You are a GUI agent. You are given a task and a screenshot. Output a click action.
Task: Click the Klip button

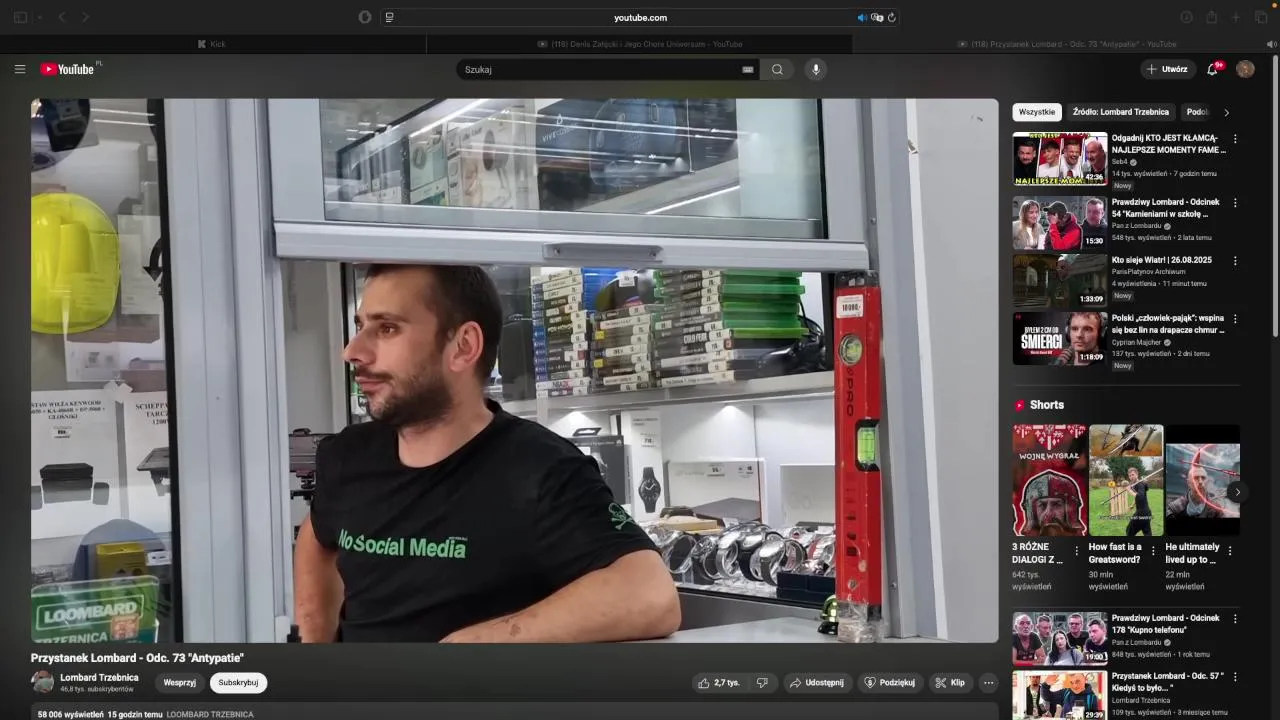[950, 683]
